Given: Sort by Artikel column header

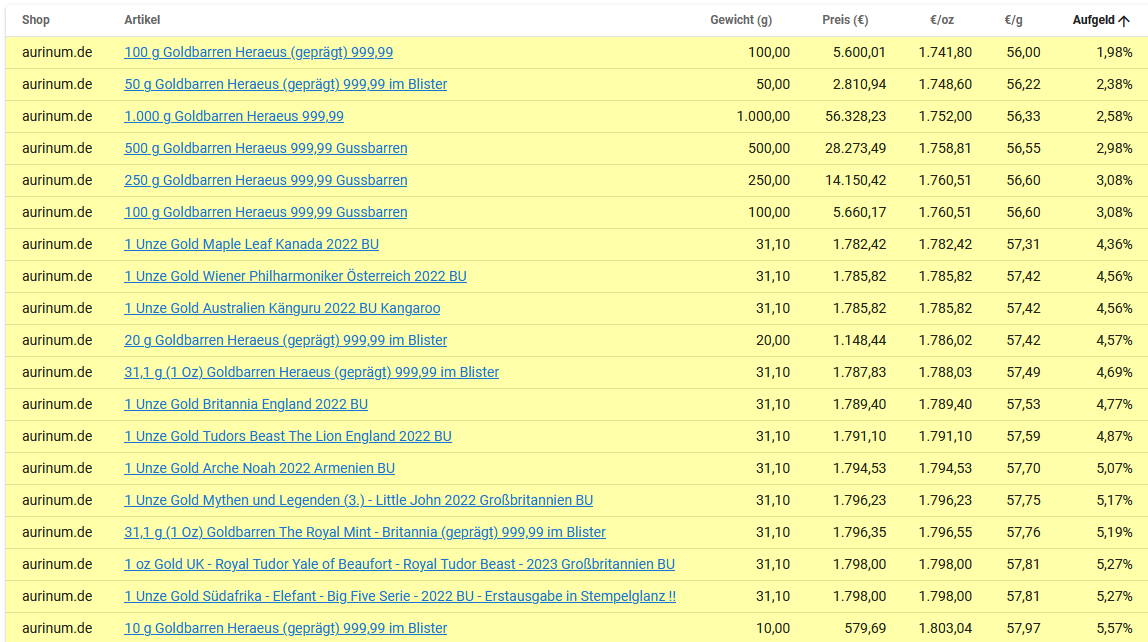Looking at the screenshot, I should [142, 21].
